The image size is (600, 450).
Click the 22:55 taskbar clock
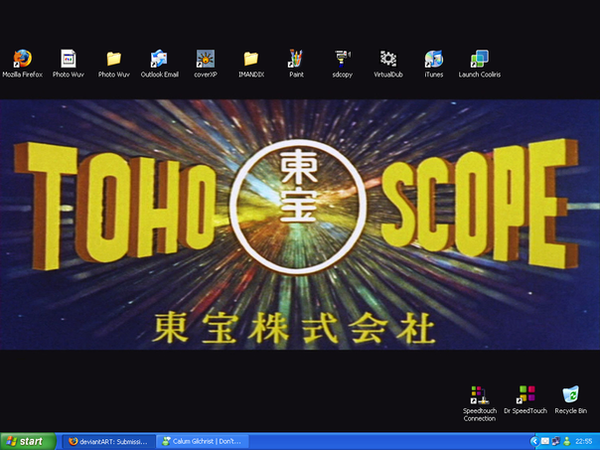coord(584,442)
